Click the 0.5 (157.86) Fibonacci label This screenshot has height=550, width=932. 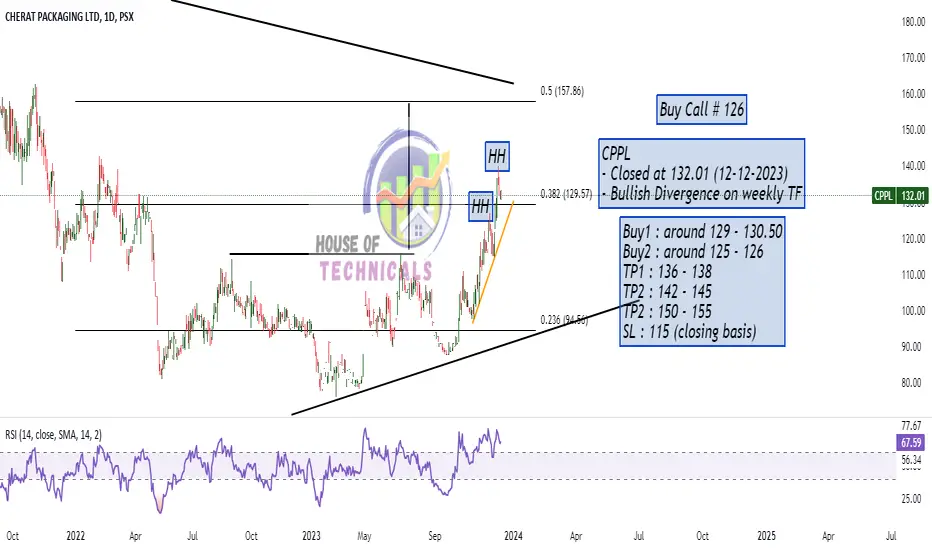tap(562, 91)
